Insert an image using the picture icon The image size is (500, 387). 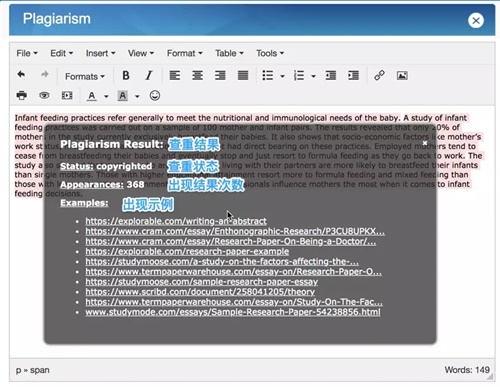click(x=402, y=76)
